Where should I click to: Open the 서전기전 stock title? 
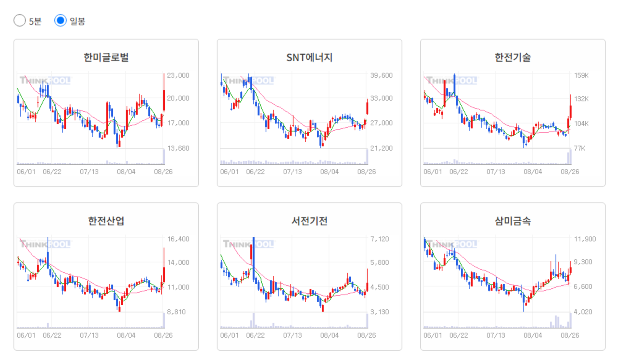tap(309, 221)
